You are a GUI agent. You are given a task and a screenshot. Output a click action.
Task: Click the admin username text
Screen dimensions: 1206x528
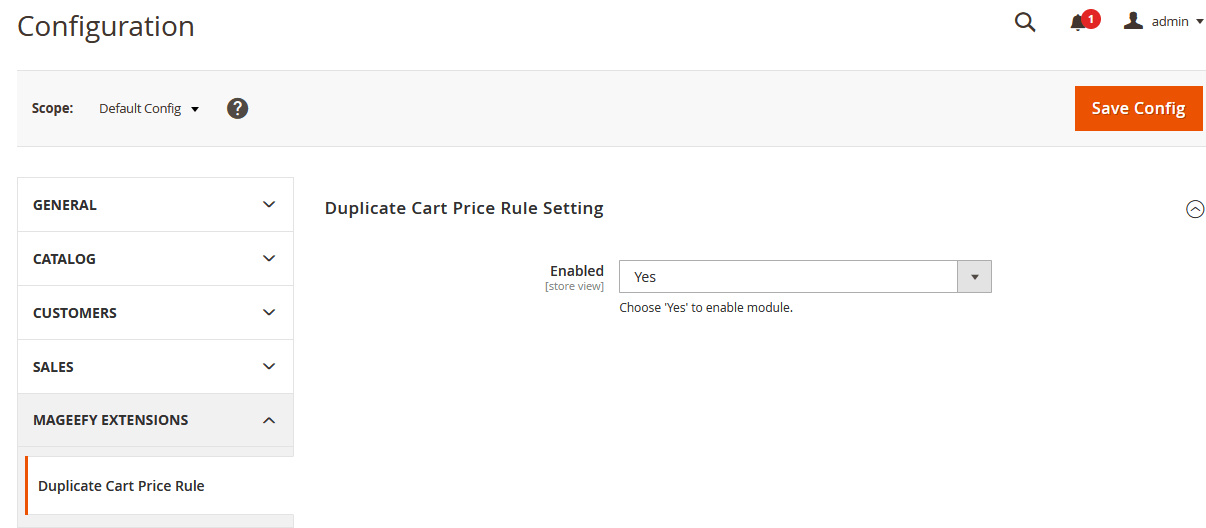click(1169, 22)
